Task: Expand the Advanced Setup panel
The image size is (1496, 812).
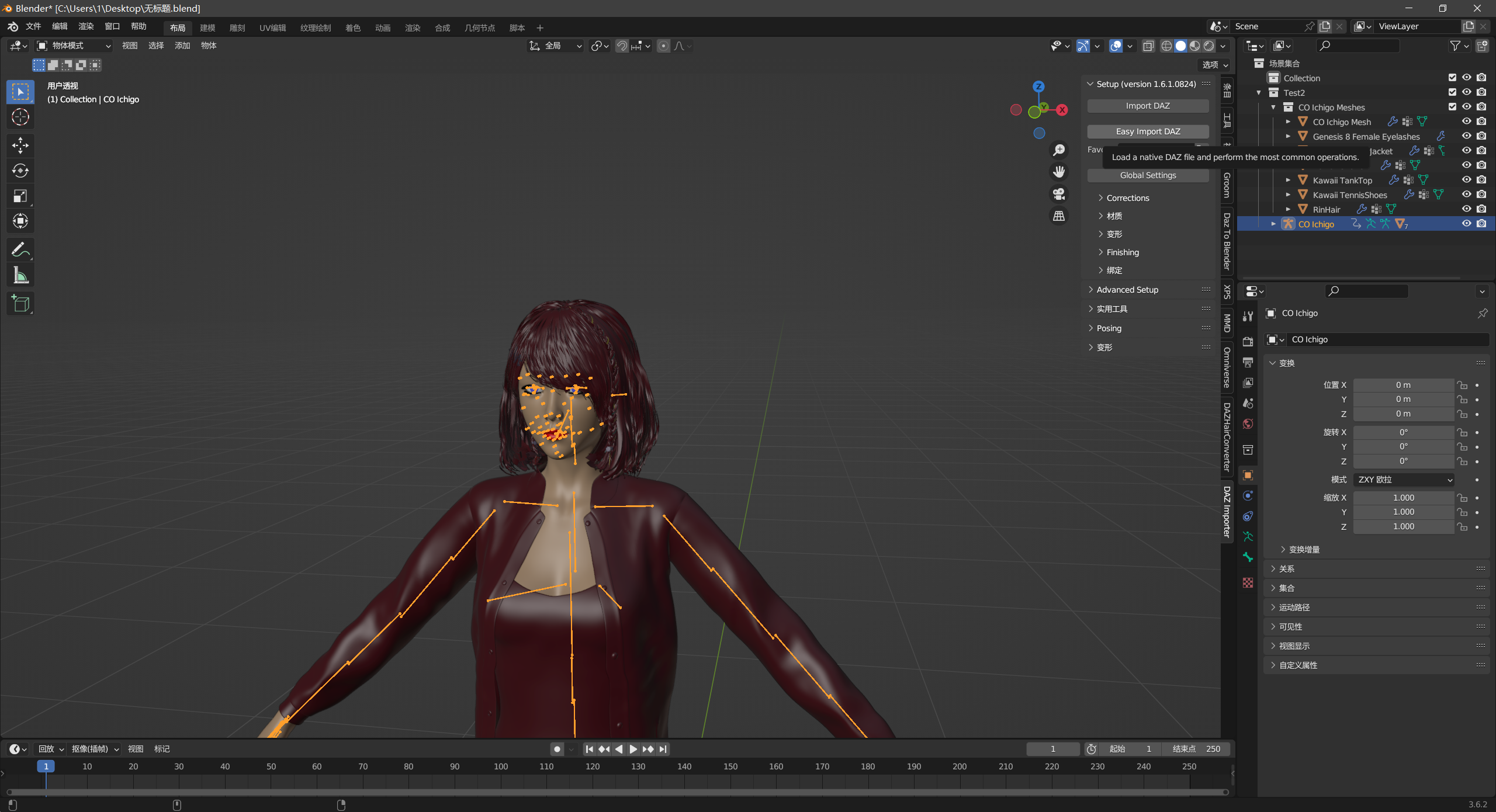Action: [1127, 290]
